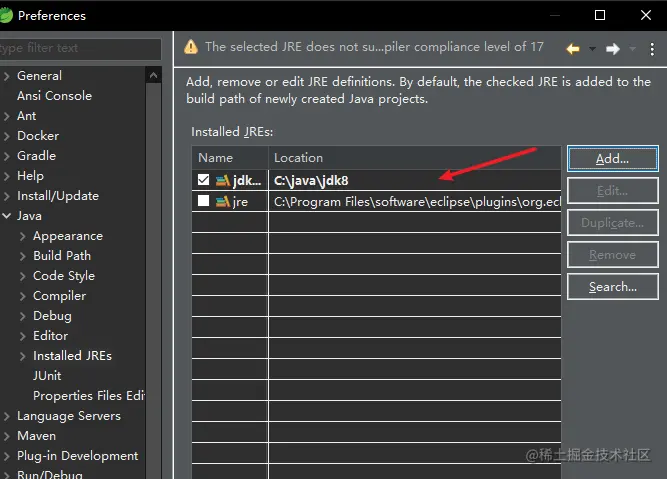Select the JUnit preference page

(47, 376)
